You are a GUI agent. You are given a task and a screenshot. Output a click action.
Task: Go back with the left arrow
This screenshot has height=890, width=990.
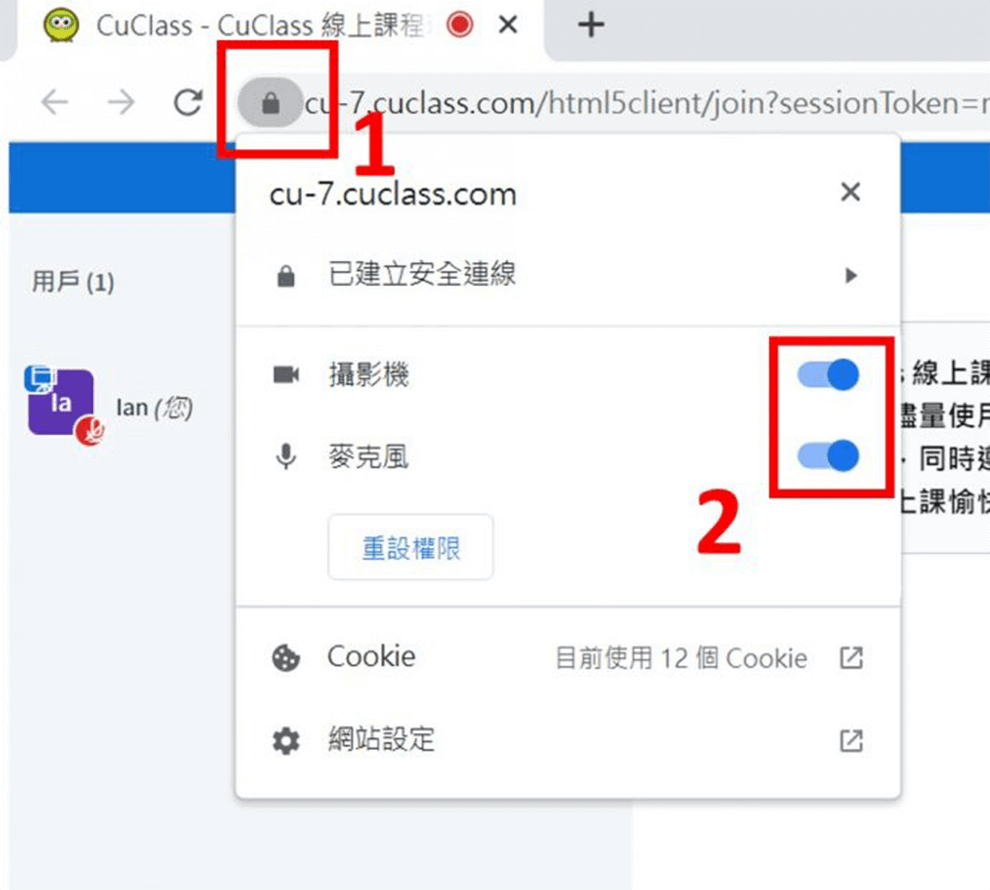(x=55, y=102)
